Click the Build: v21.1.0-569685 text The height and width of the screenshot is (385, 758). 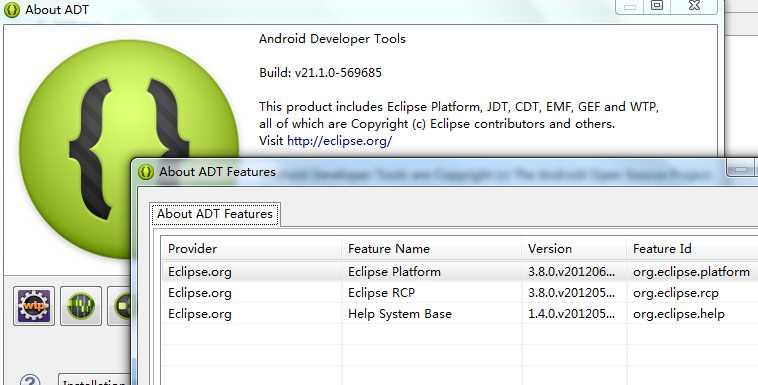320,73
